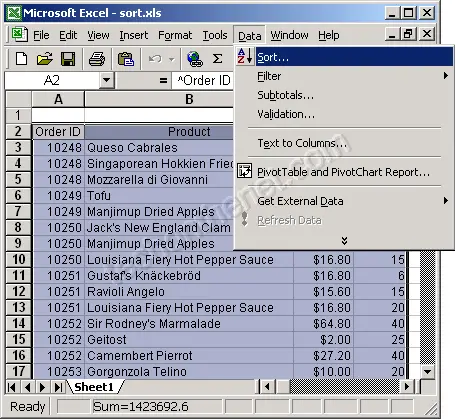Click the Product header cell
Image resolution: width=455 pixels, height=419 pixels.
click(159, 132)
